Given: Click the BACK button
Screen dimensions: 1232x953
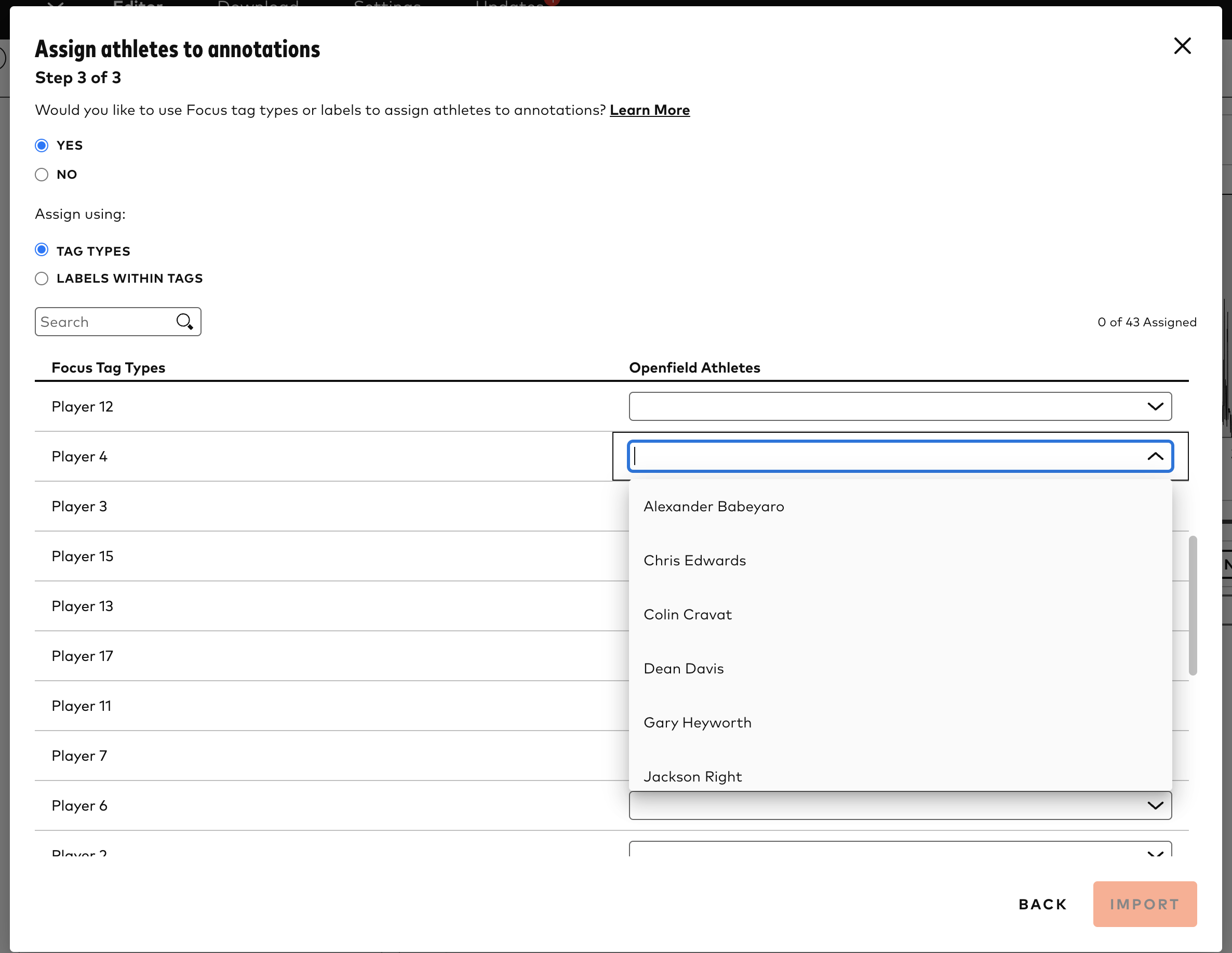Looking at the screenshot, I should tap(1042, 904).
